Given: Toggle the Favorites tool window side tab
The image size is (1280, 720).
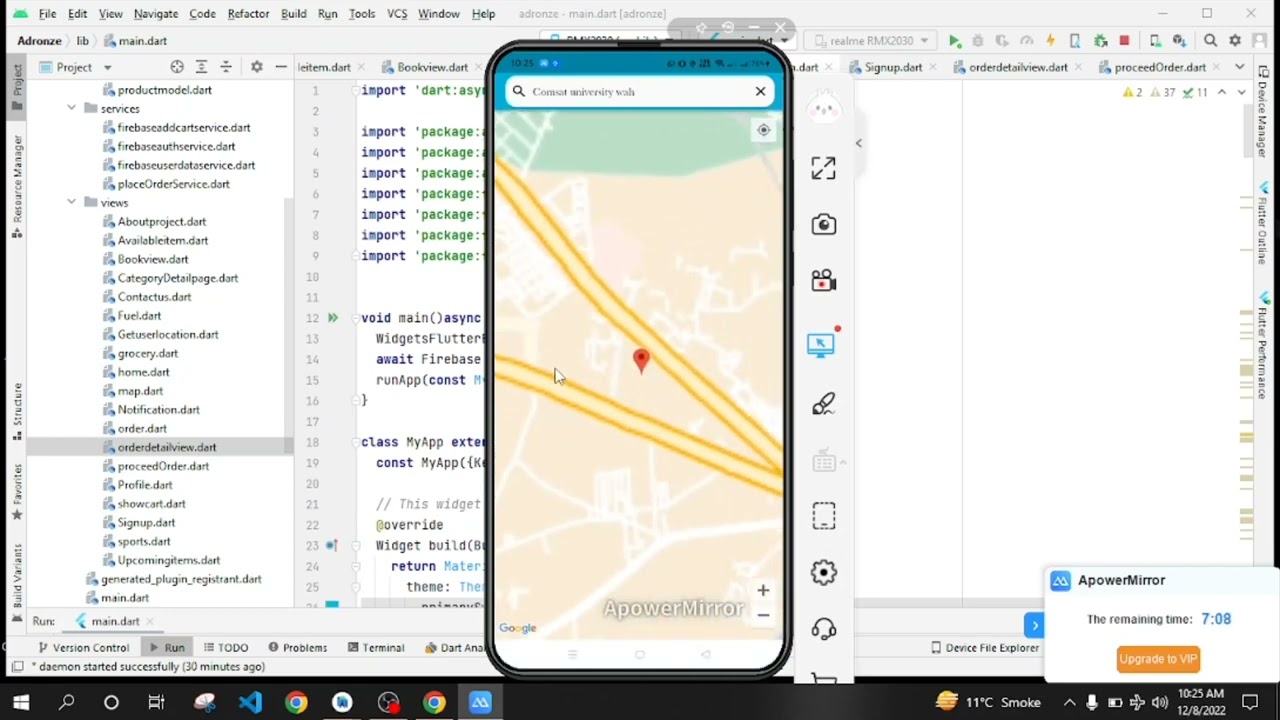Looking at the screenshot, I should (x=17, y=492).
